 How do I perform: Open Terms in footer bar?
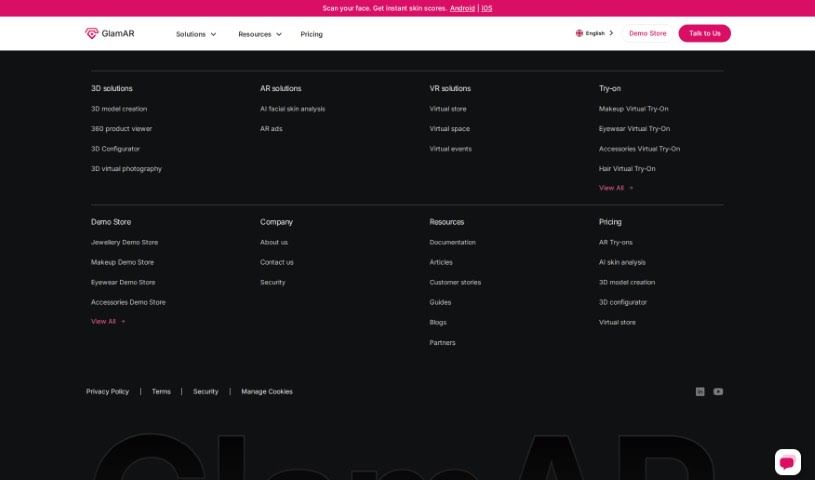pos(161,392)
